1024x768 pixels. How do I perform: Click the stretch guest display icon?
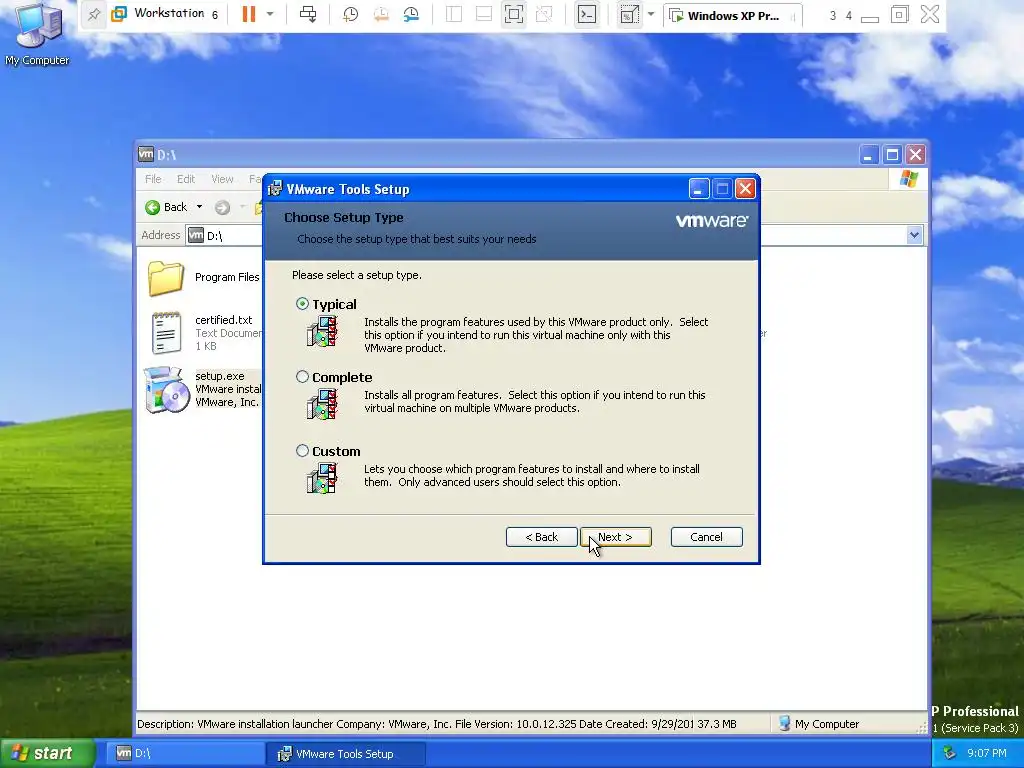click(x=630, y=14)
